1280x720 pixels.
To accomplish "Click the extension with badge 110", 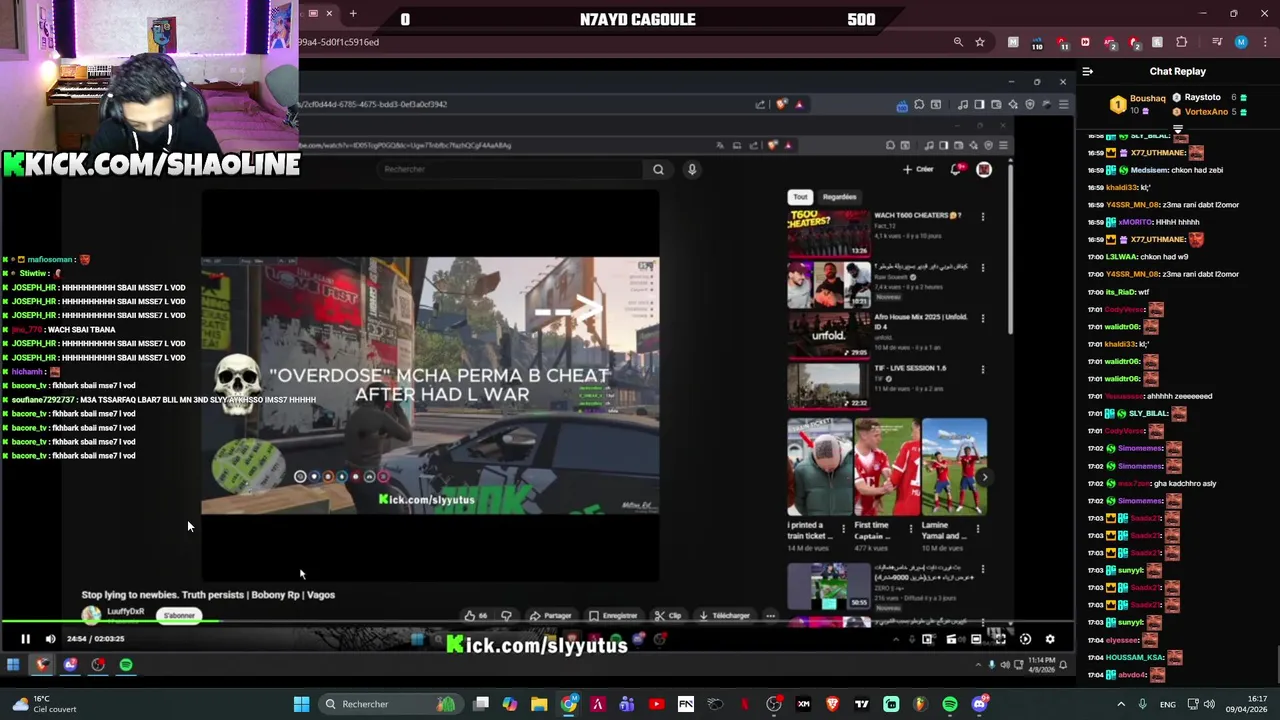I will [x=1036, y=43].
